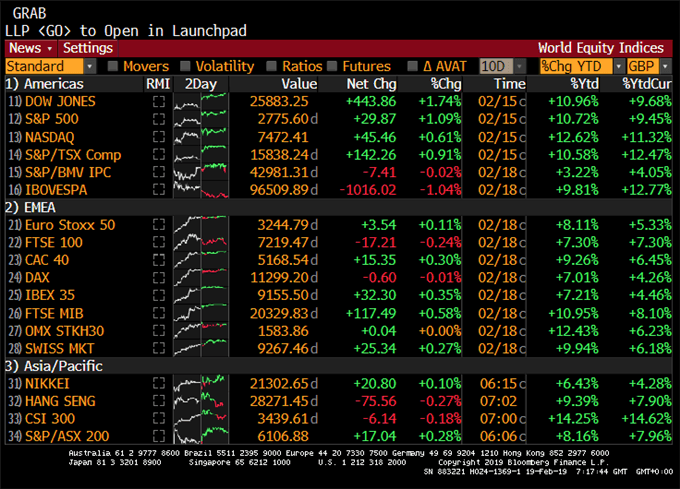
Task: Toggle the RMI box for CAC 40
Action: pyautogui.click(x=159, y=260)
